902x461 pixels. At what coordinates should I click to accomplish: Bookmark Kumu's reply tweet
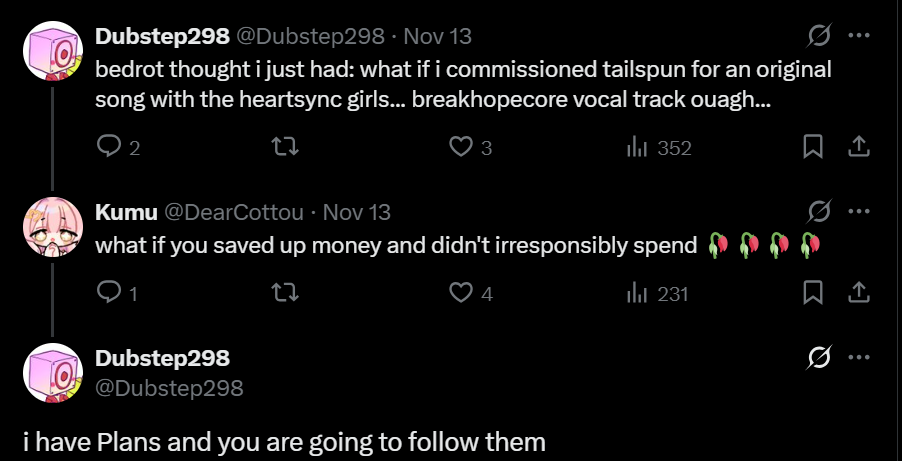(x=813, y=293)
